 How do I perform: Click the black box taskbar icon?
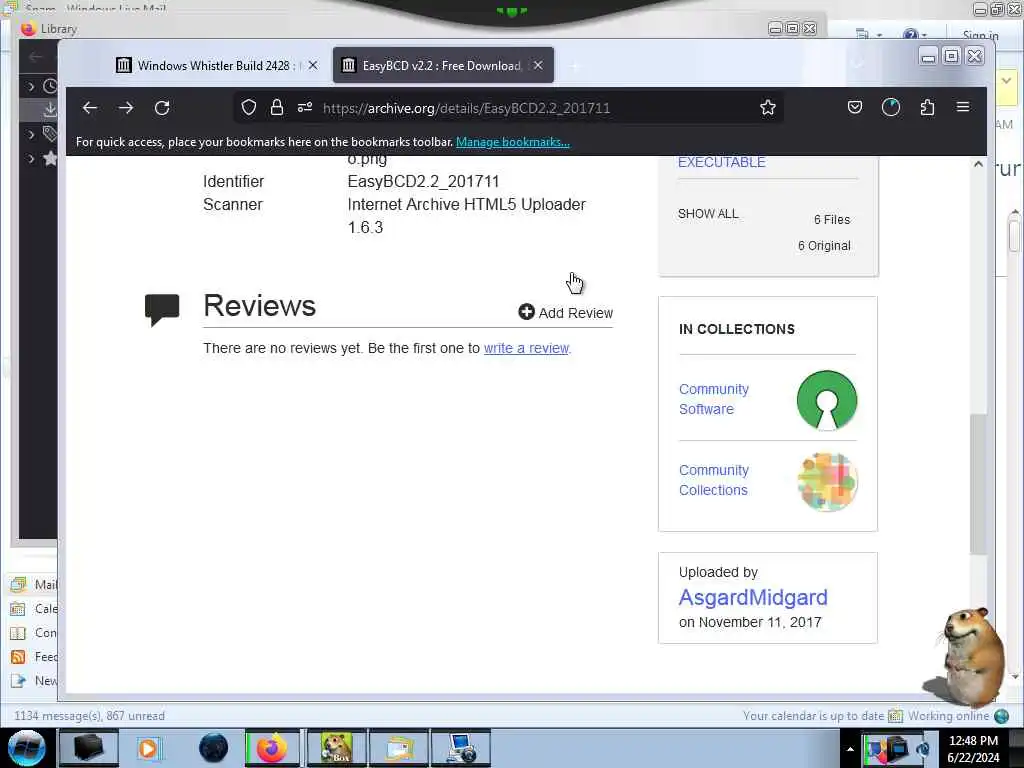88,748
